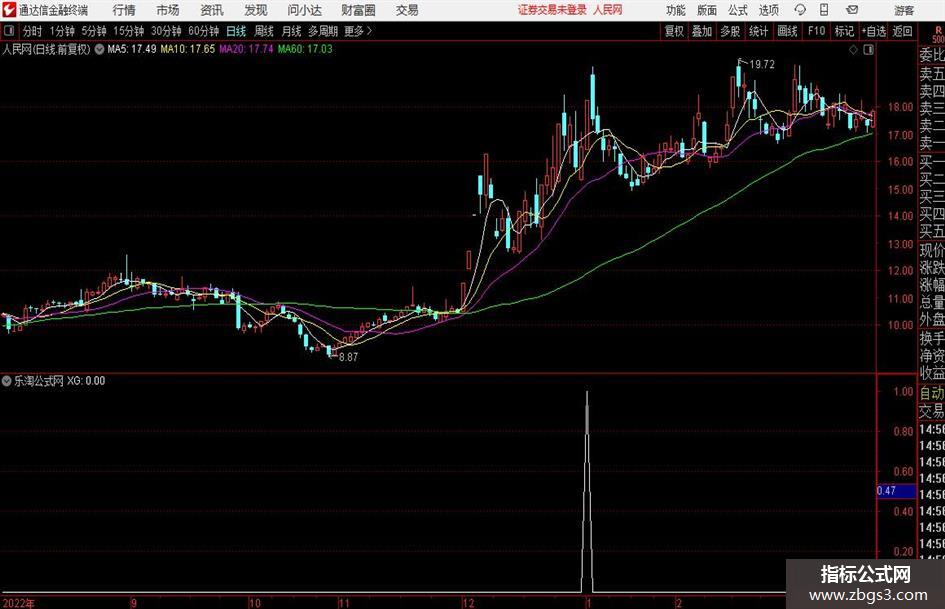
Task: Select the 多周期 view
Action: click(x=323, y=31)
